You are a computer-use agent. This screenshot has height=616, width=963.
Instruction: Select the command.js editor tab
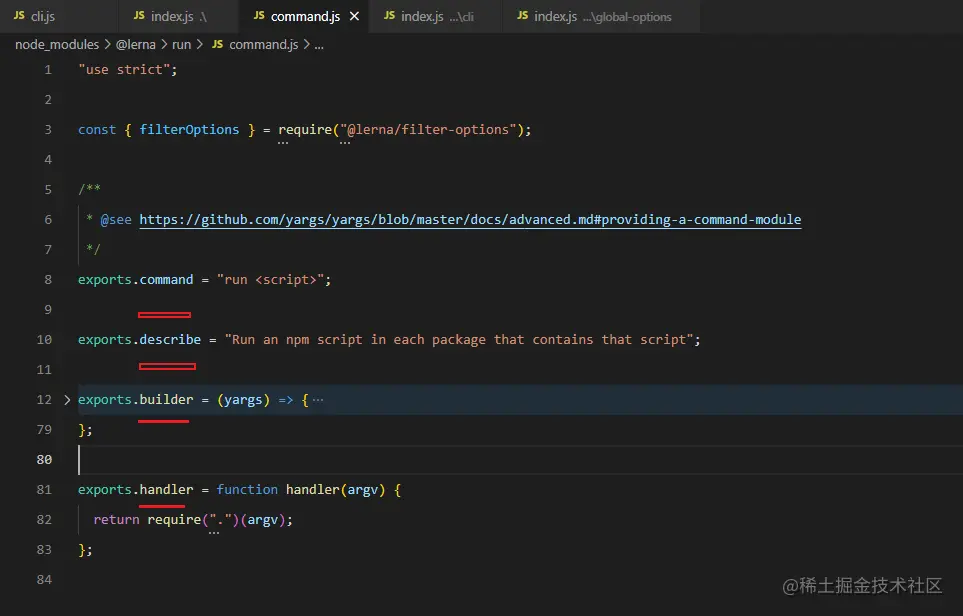tap(303, 17)
